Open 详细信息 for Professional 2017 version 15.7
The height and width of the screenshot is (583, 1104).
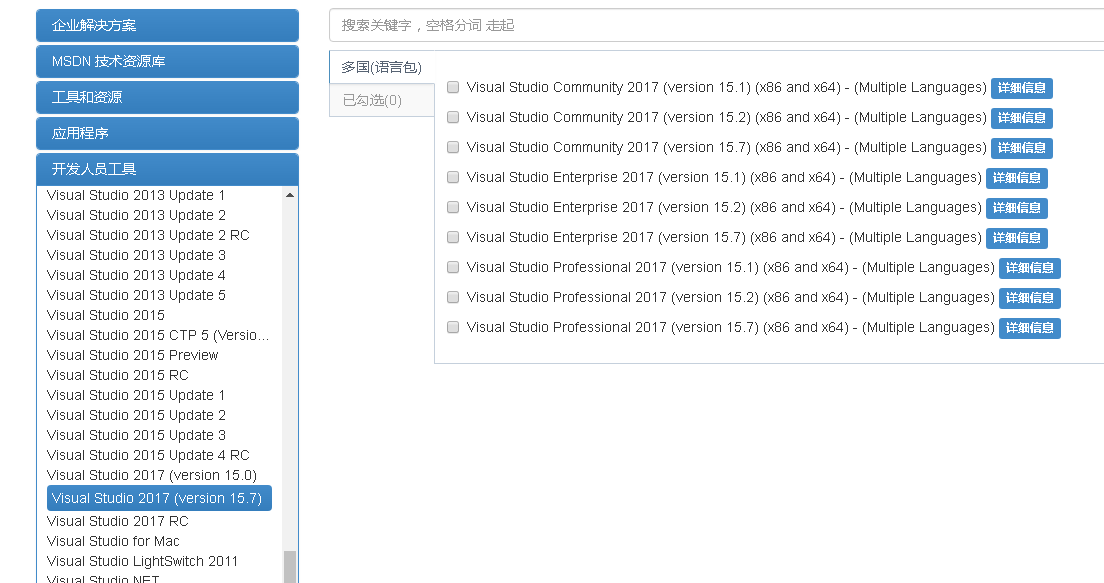(x=1029, y=328)
